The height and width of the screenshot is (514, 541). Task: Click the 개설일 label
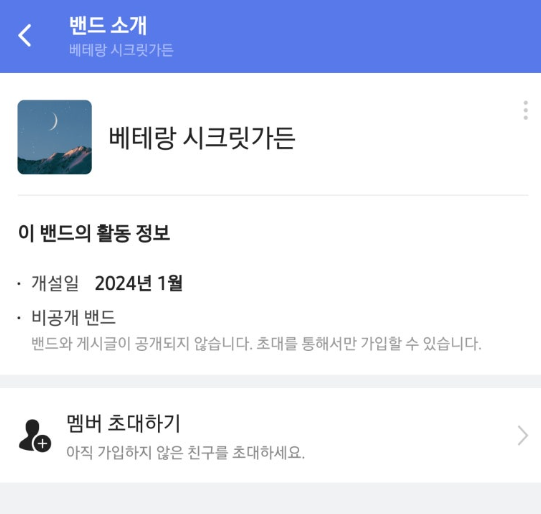point(55,283)
